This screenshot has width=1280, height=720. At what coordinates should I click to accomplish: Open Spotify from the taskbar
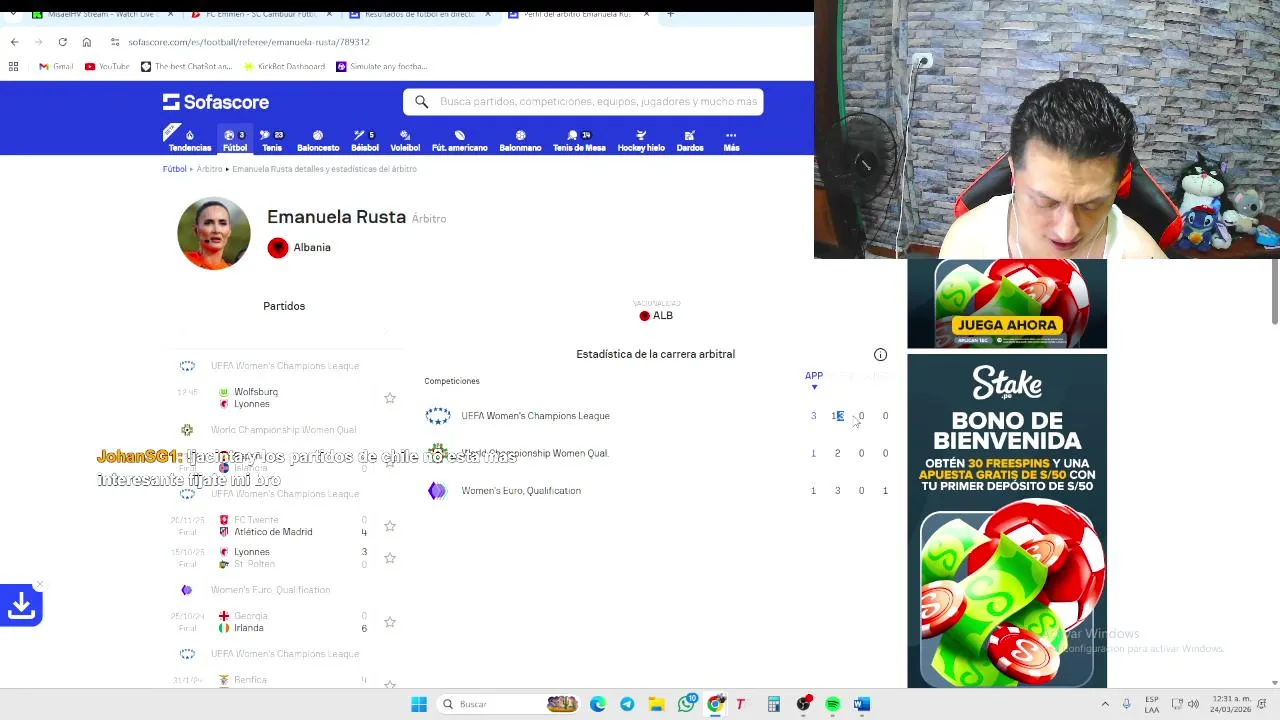click(x=833, y=704)
